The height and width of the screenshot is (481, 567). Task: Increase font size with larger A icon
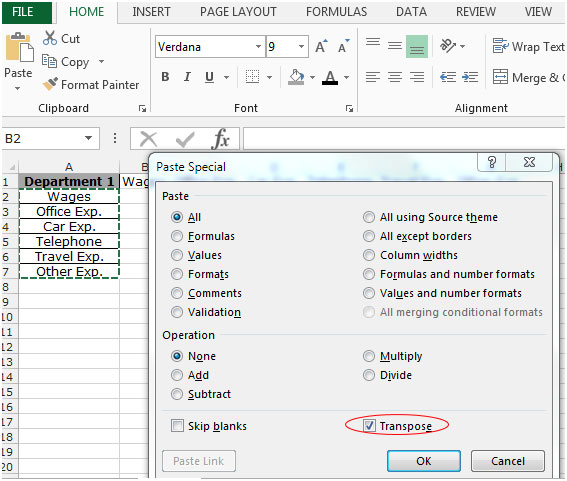321,46
